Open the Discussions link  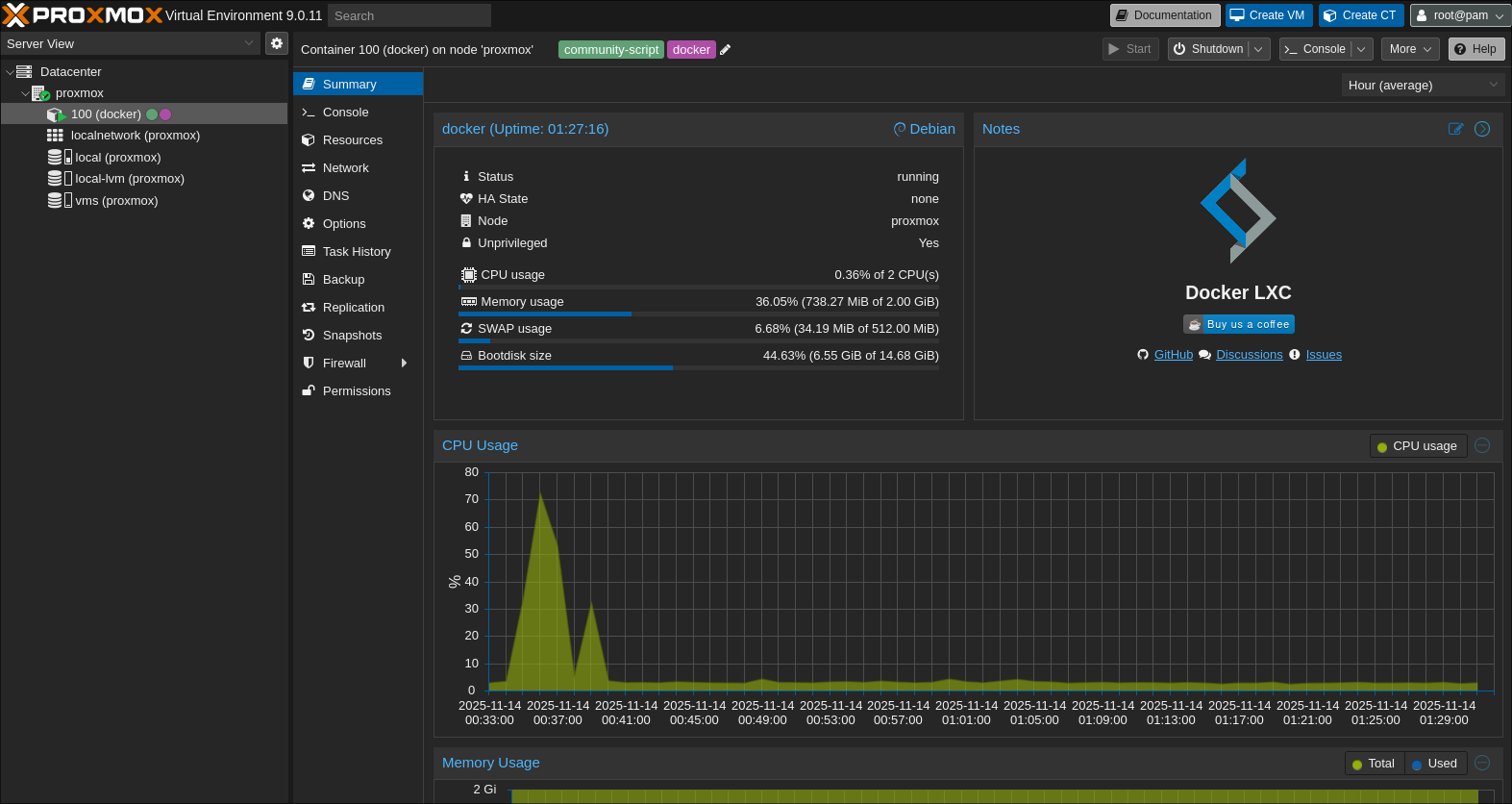(1250, 355)
